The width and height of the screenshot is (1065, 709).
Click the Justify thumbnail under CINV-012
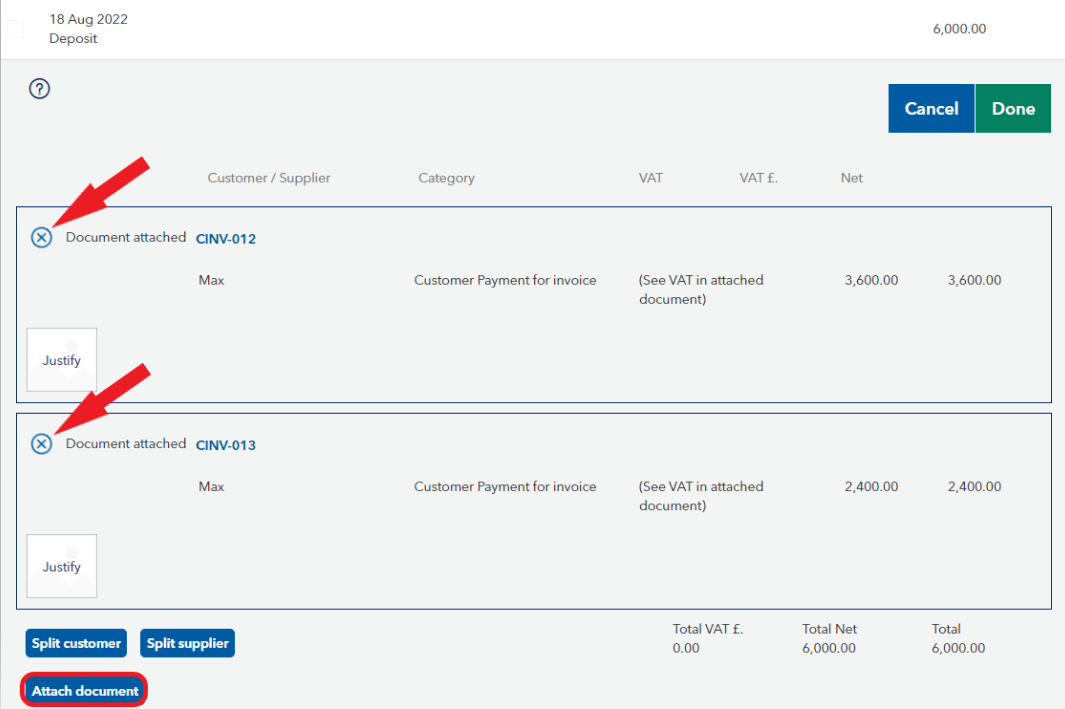61,360
